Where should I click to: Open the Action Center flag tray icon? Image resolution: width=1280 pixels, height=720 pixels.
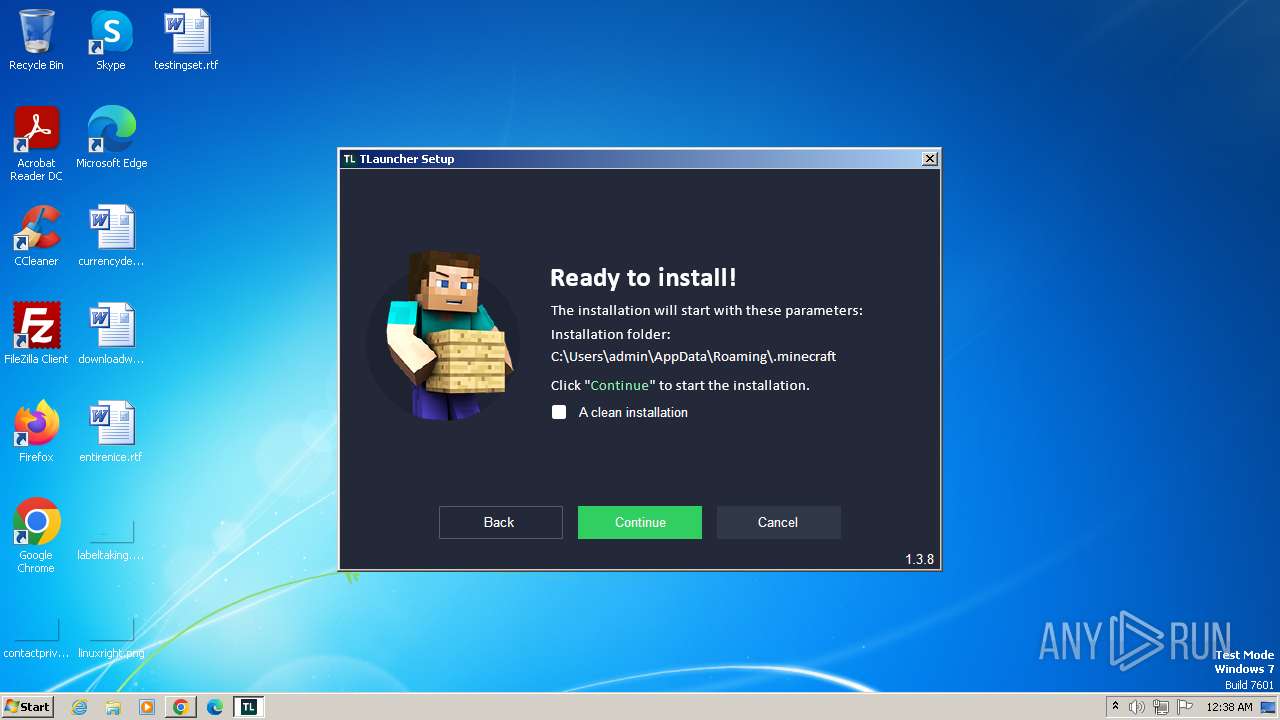point(1184,707)
